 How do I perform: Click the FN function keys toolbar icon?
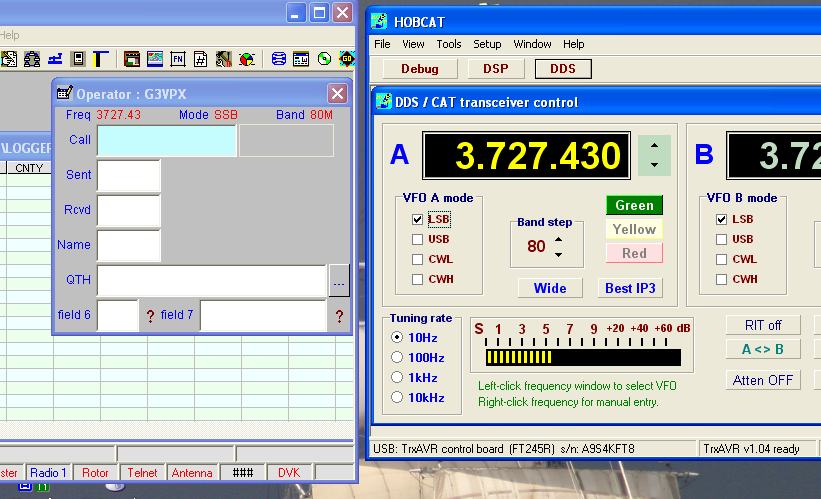[x=178, y=59]
